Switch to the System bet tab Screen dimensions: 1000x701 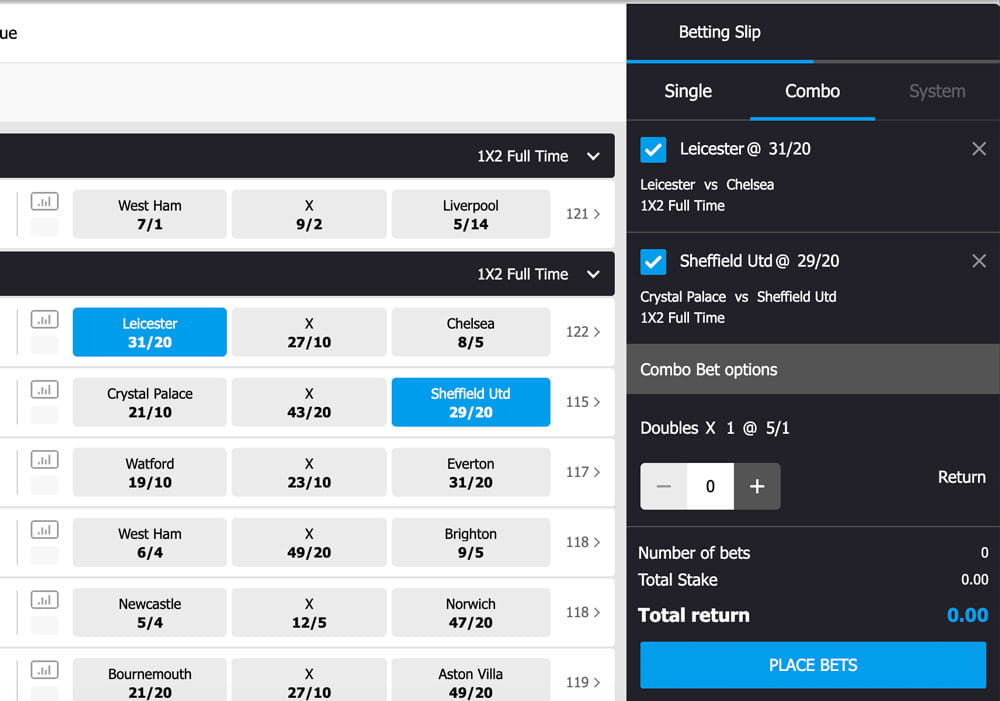(938, 91)
